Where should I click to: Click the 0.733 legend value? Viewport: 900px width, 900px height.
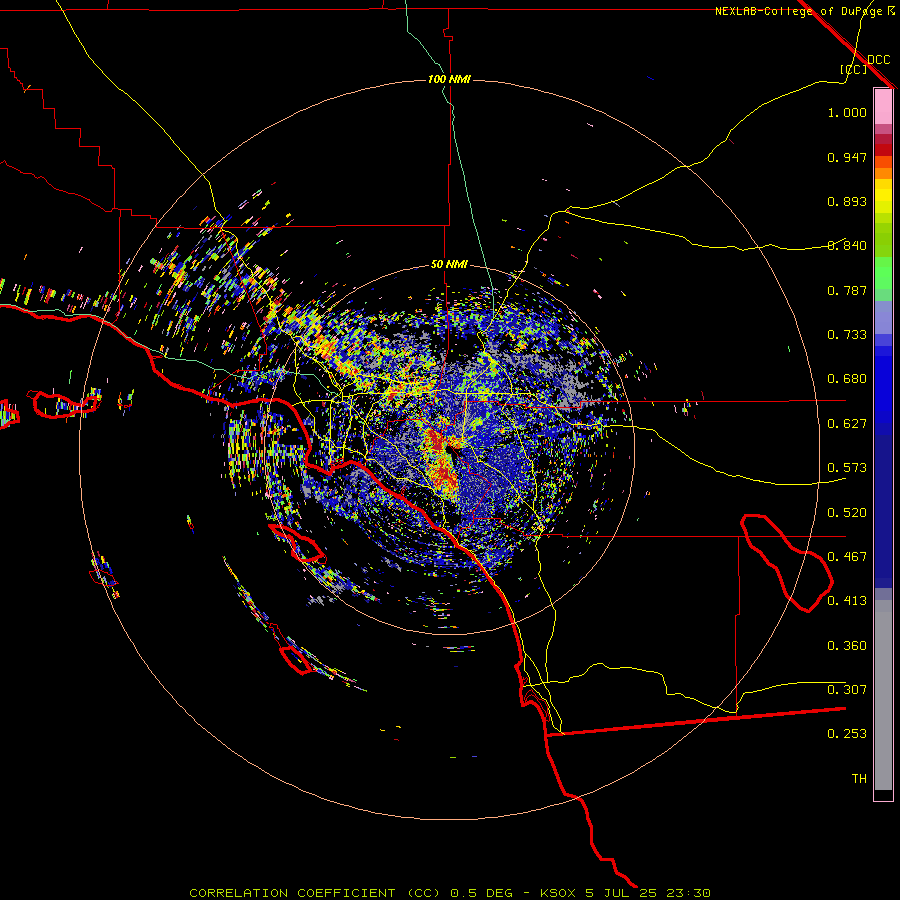[x=847, y=335]
